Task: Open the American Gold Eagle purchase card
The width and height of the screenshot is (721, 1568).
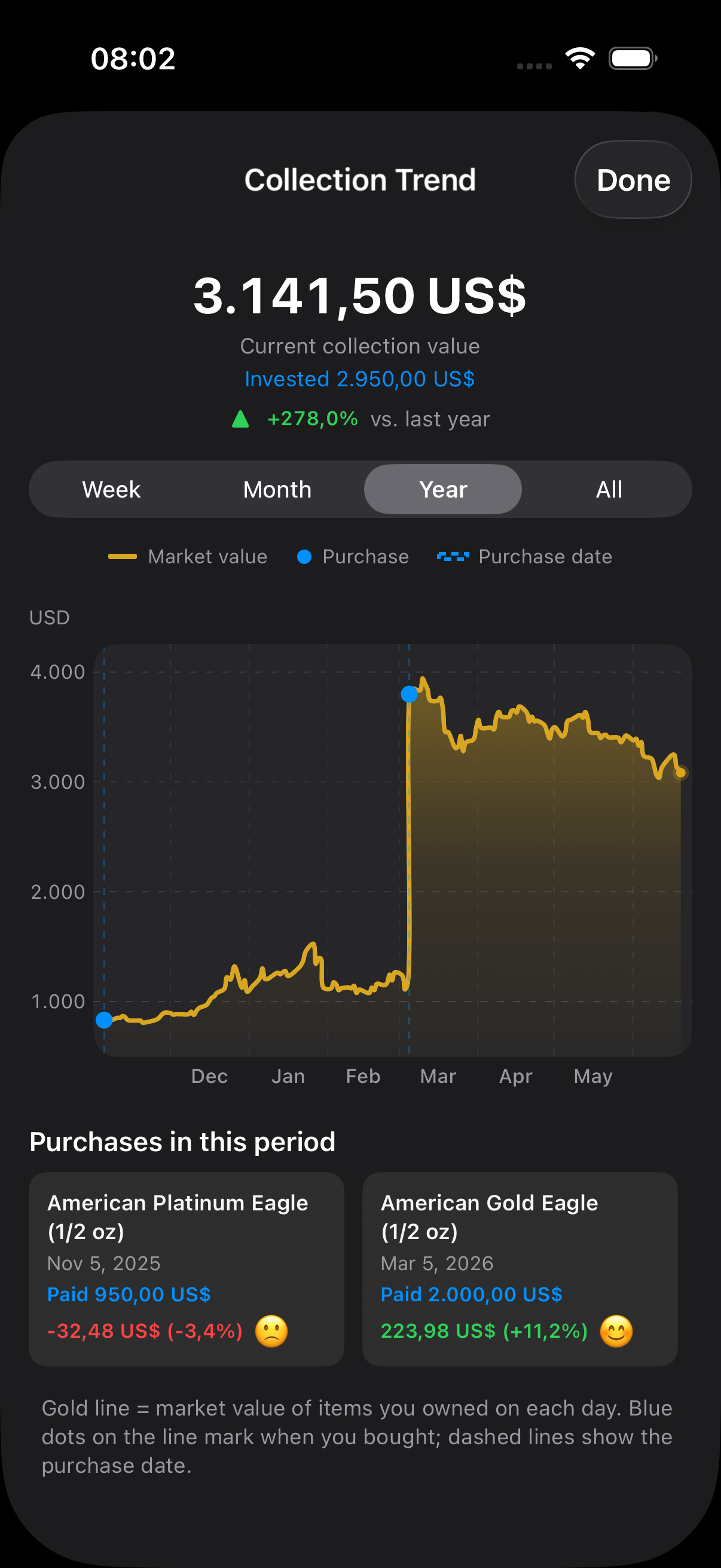Action: click(520, 1269)
